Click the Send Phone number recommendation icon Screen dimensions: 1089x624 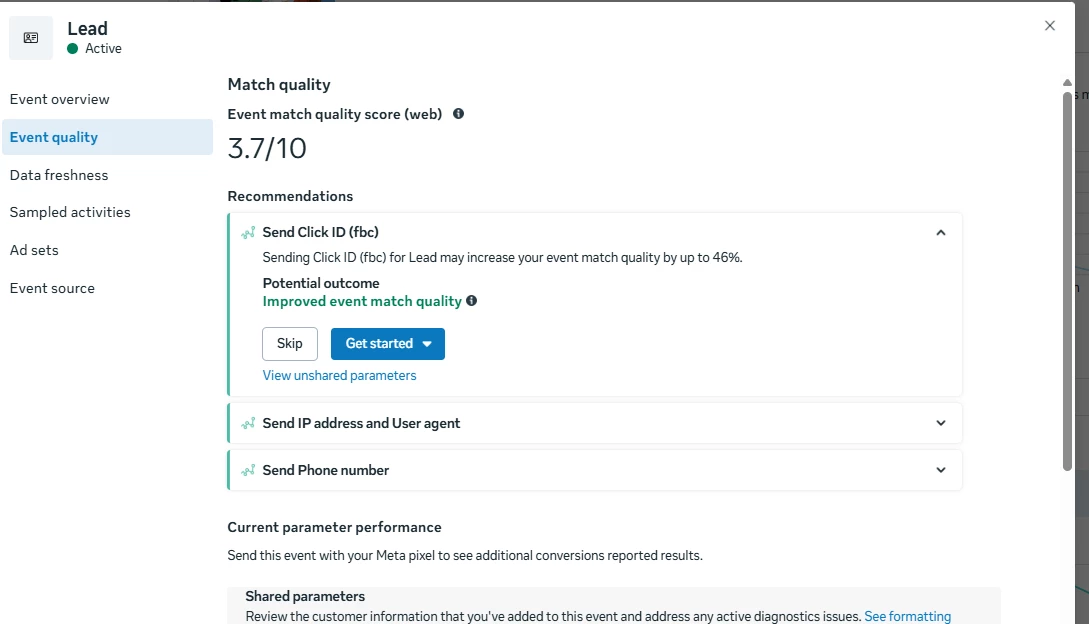tap(248, 470)
